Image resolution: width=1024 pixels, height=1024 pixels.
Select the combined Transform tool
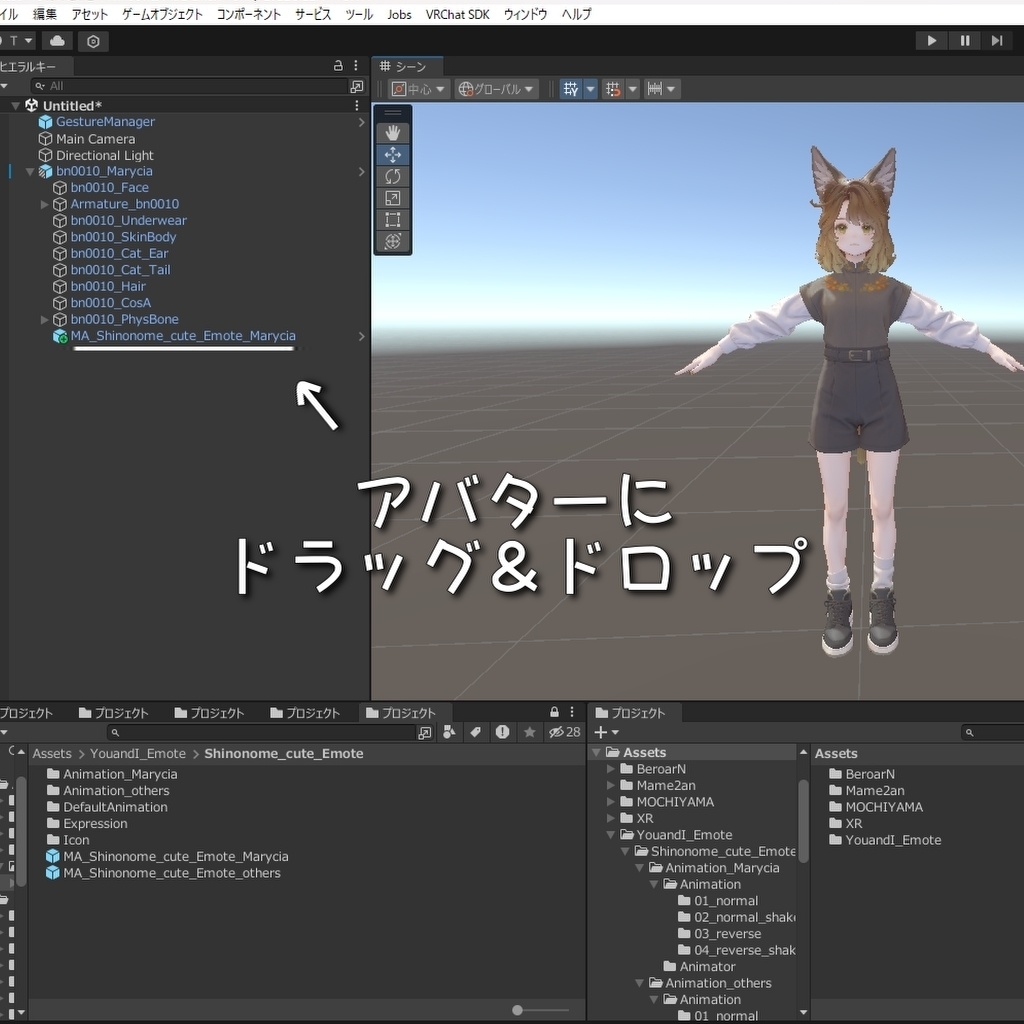point(392,241)
